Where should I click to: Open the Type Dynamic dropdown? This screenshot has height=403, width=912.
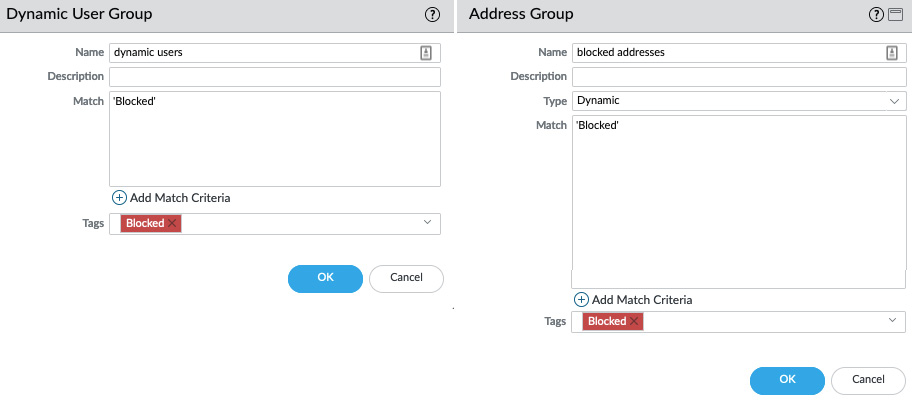tap(739, 101)
